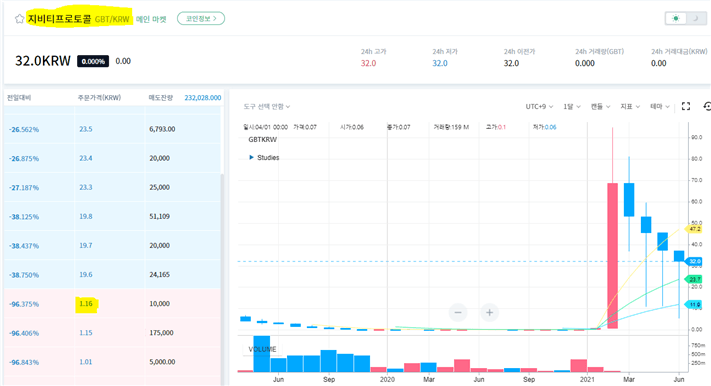
Task: Select order price 1.01
Action: pos(86,362)
